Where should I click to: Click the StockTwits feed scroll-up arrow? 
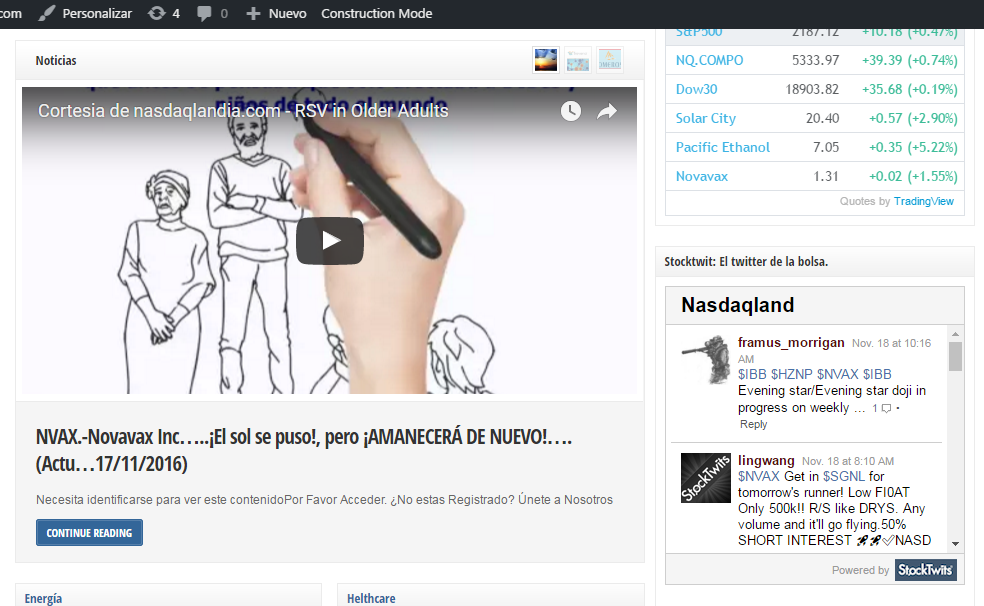[955, 334]
